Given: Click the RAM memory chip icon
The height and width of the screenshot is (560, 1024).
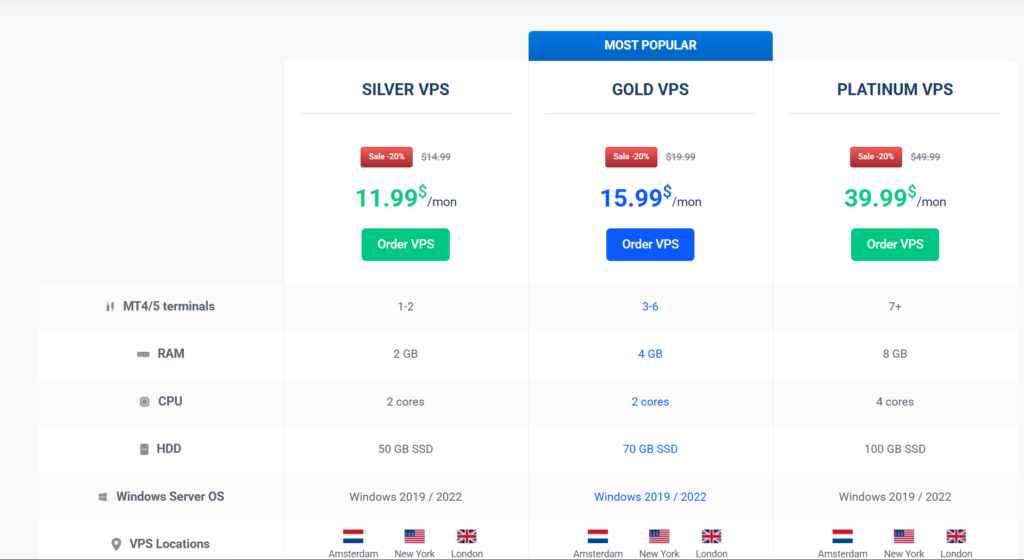Looking at the screenshot, I should pyautogui.click(x=144, y=354).
